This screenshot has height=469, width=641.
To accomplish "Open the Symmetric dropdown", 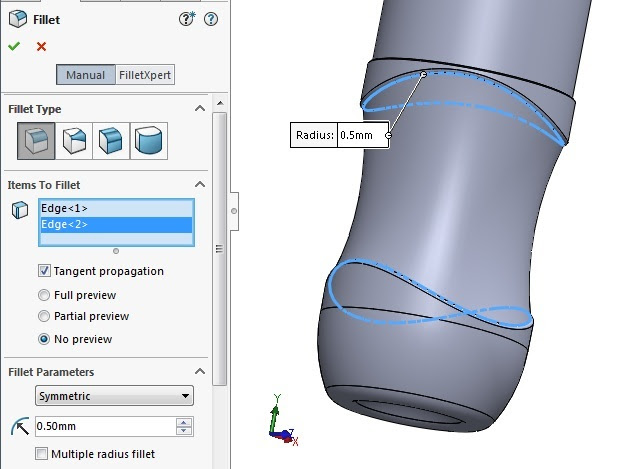I will [x=114, y=395].
